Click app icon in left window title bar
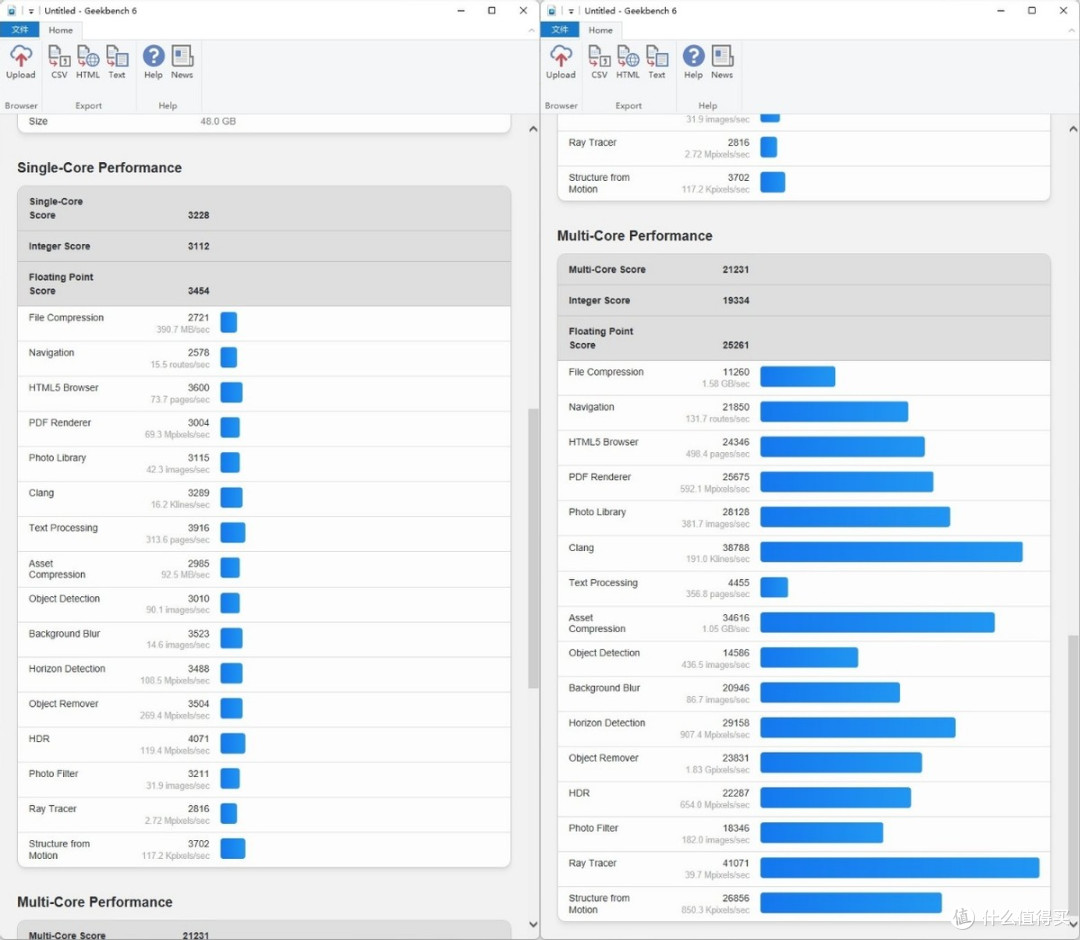The width and height of the screenshot is (1080, 940). pyautogui.click(x=11, y=10)
